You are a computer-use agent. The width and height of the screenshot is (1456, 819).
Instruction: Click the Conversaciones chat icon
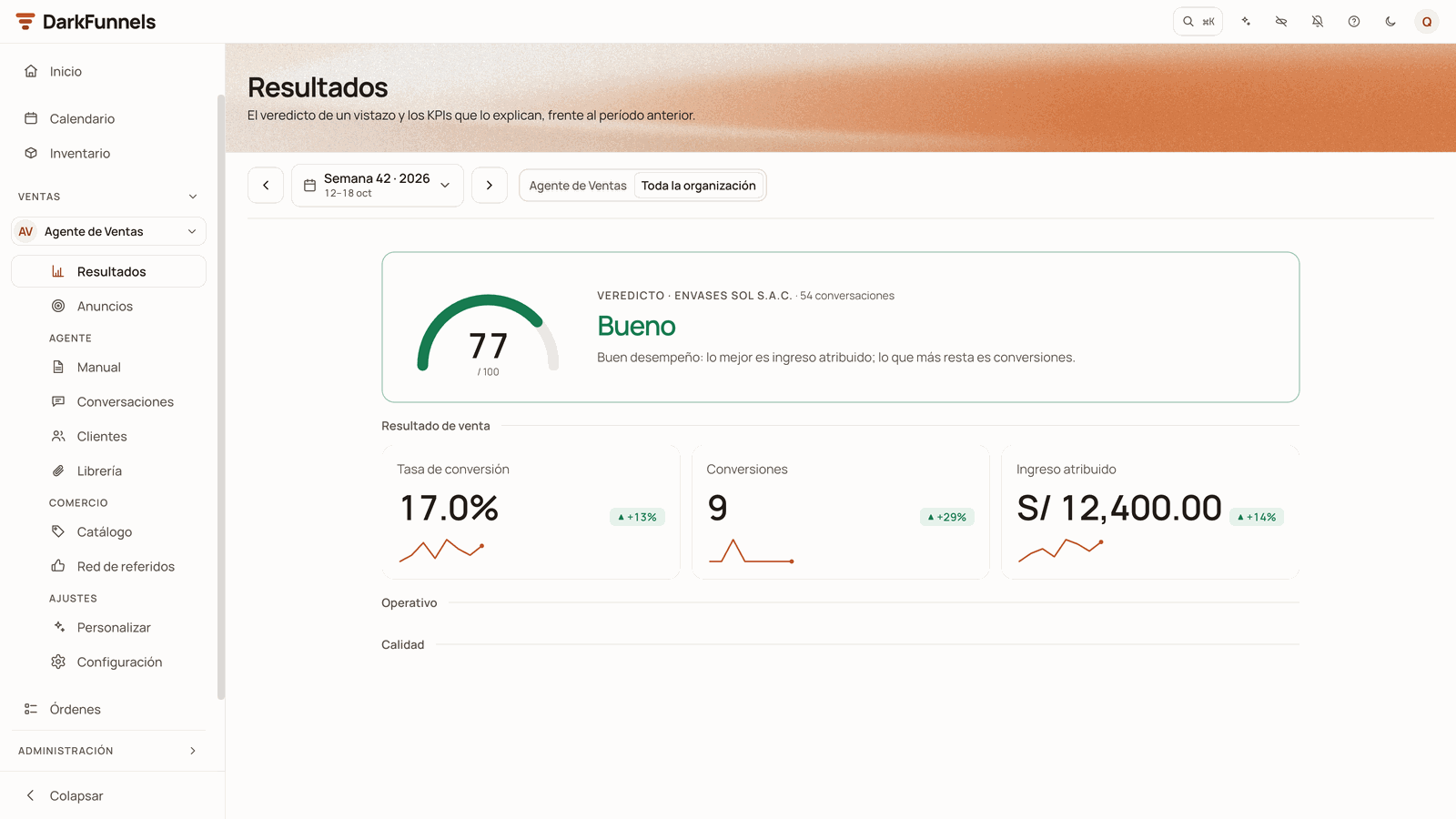pyautogui.click(x=58, y=401)
